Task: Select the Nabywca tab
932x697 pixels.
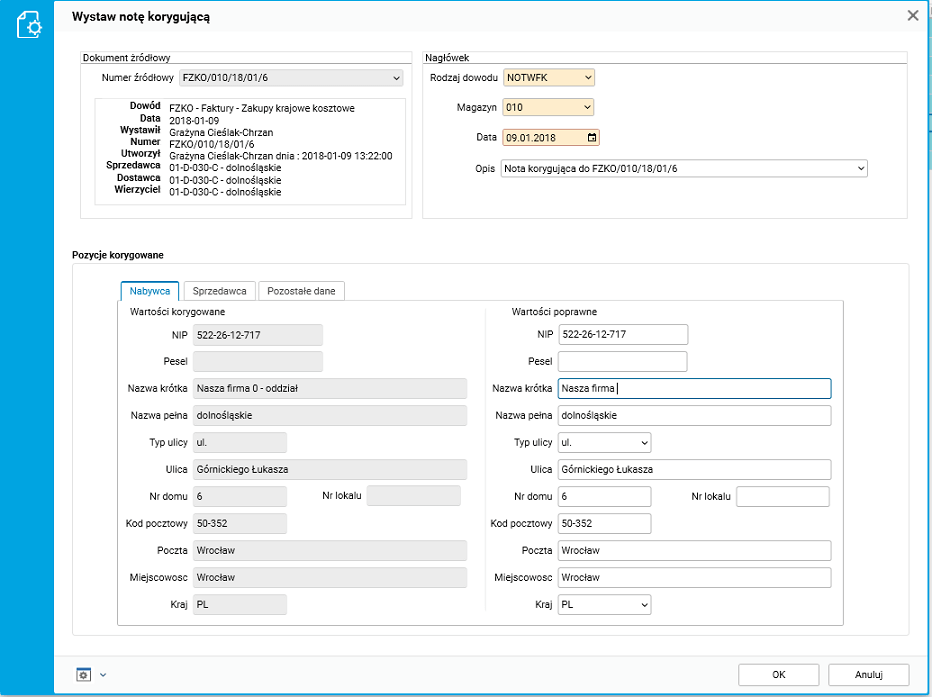Action: coord(149,291)
